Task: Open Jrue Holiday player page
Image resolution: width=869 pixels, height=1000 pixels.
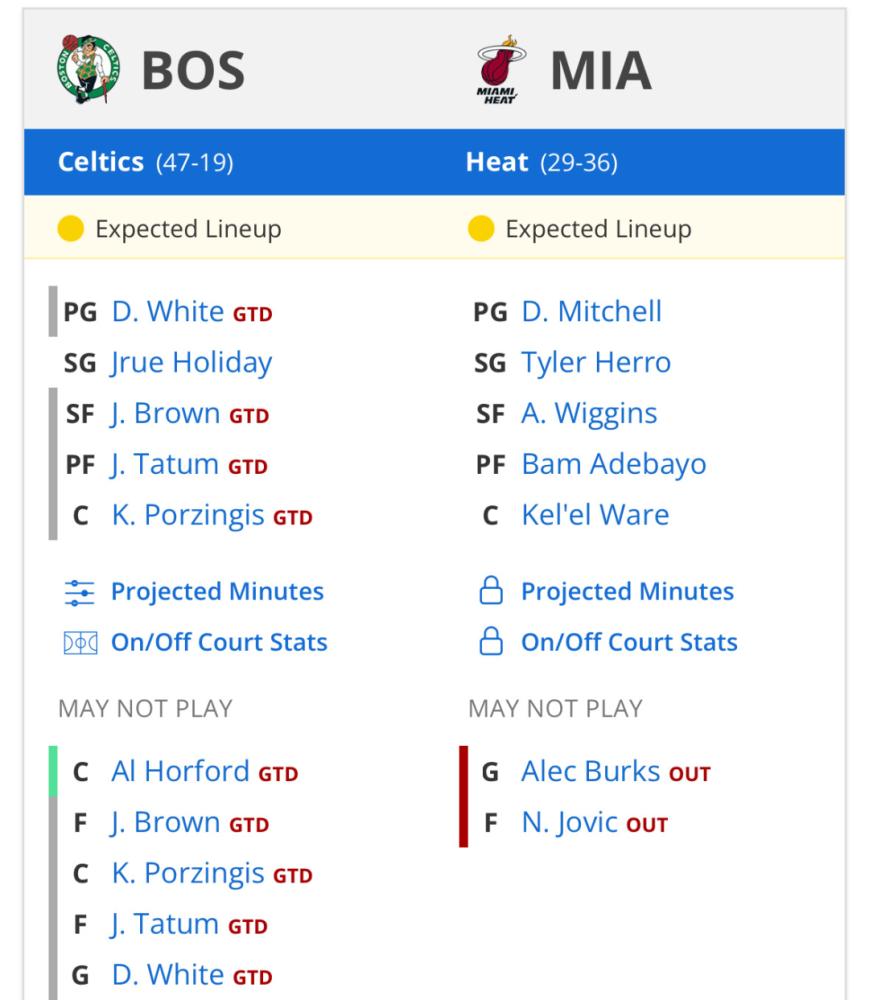Action: coord(191,362)
